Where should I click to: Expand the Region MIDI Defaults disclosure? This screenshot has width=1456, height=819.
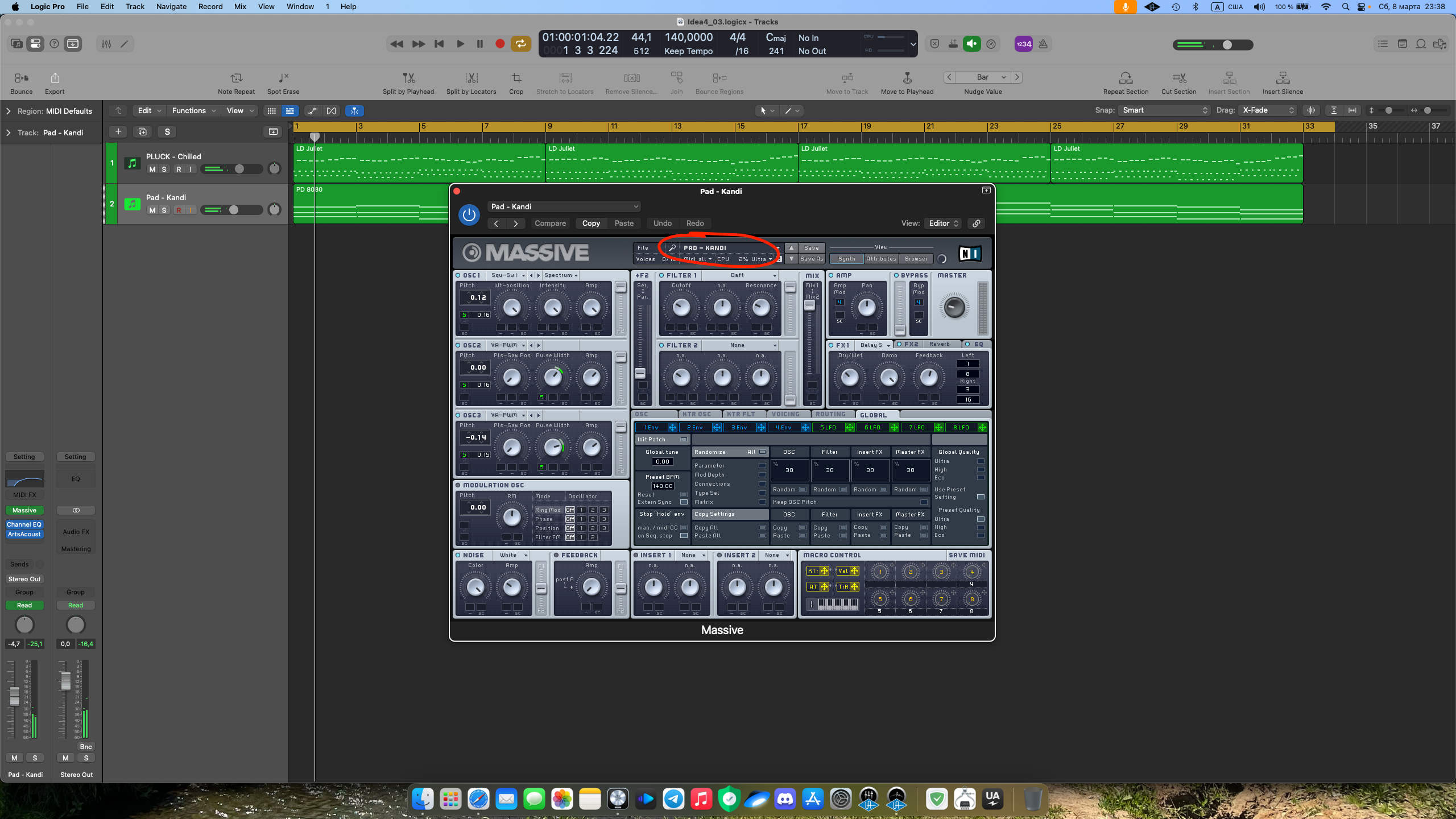pyautogui.click(x=8, y=111)
